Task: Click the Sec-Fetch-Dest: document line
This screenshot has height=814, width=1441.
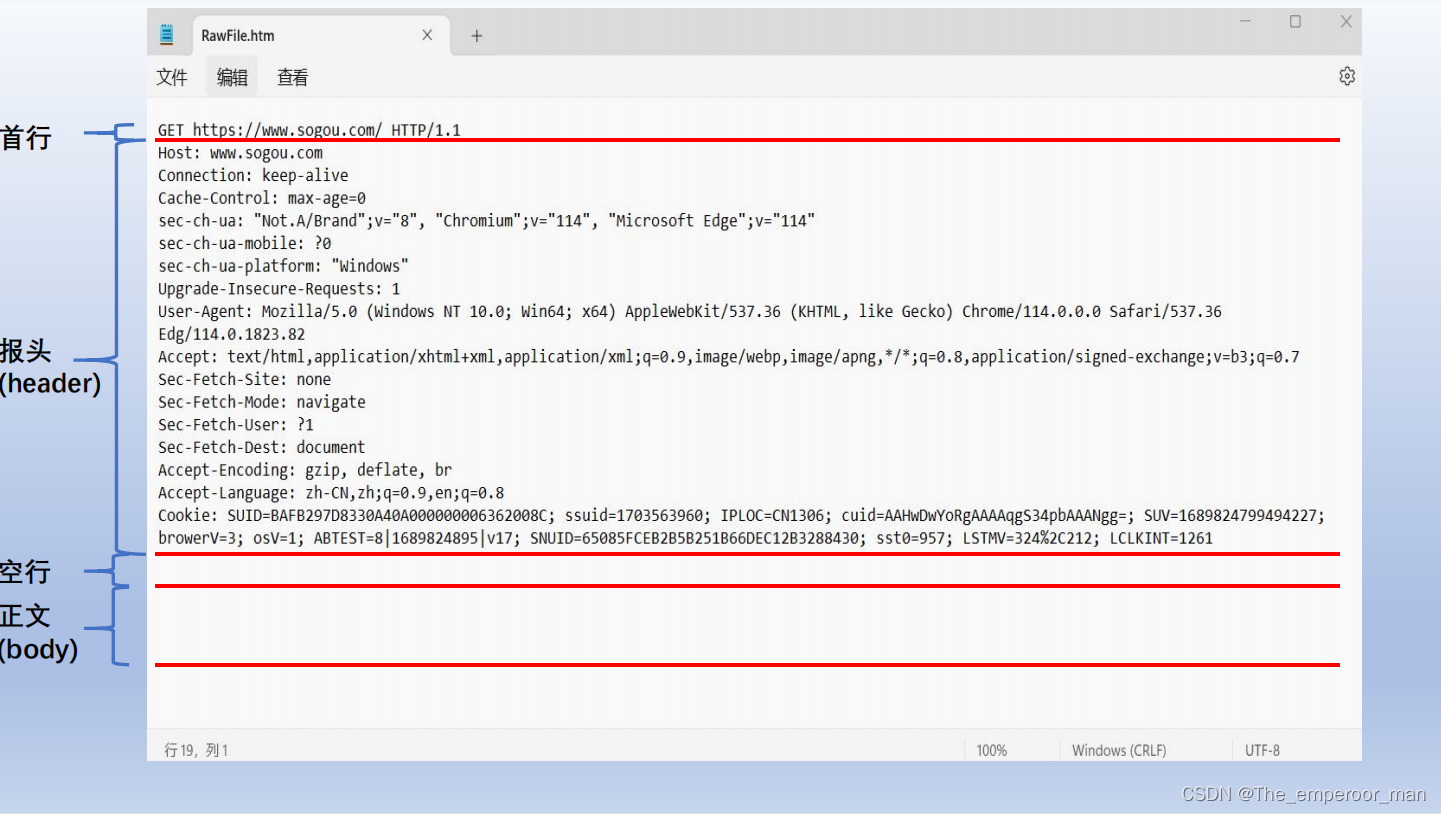Action: [261, 447]
